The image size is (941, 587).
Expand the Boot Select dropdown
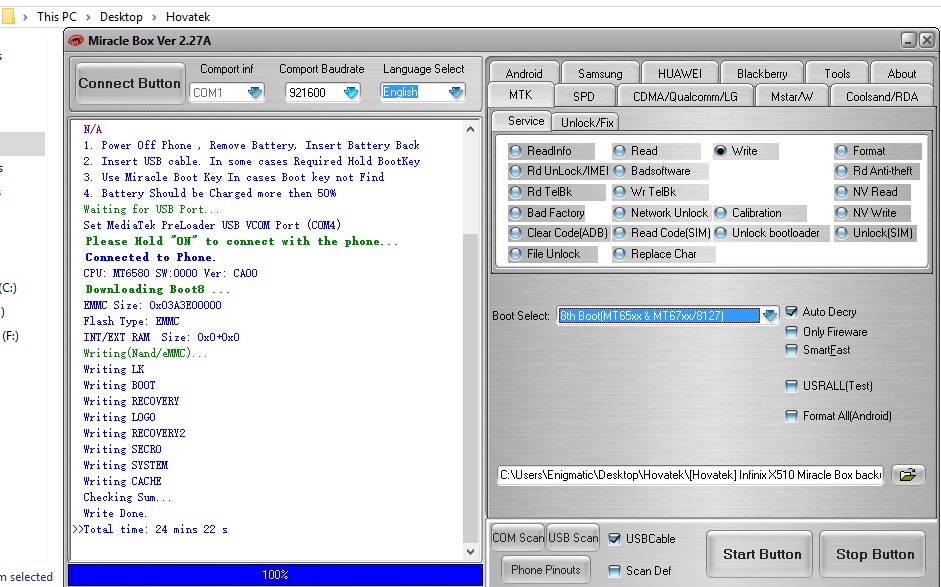click(x=769, y=314)
